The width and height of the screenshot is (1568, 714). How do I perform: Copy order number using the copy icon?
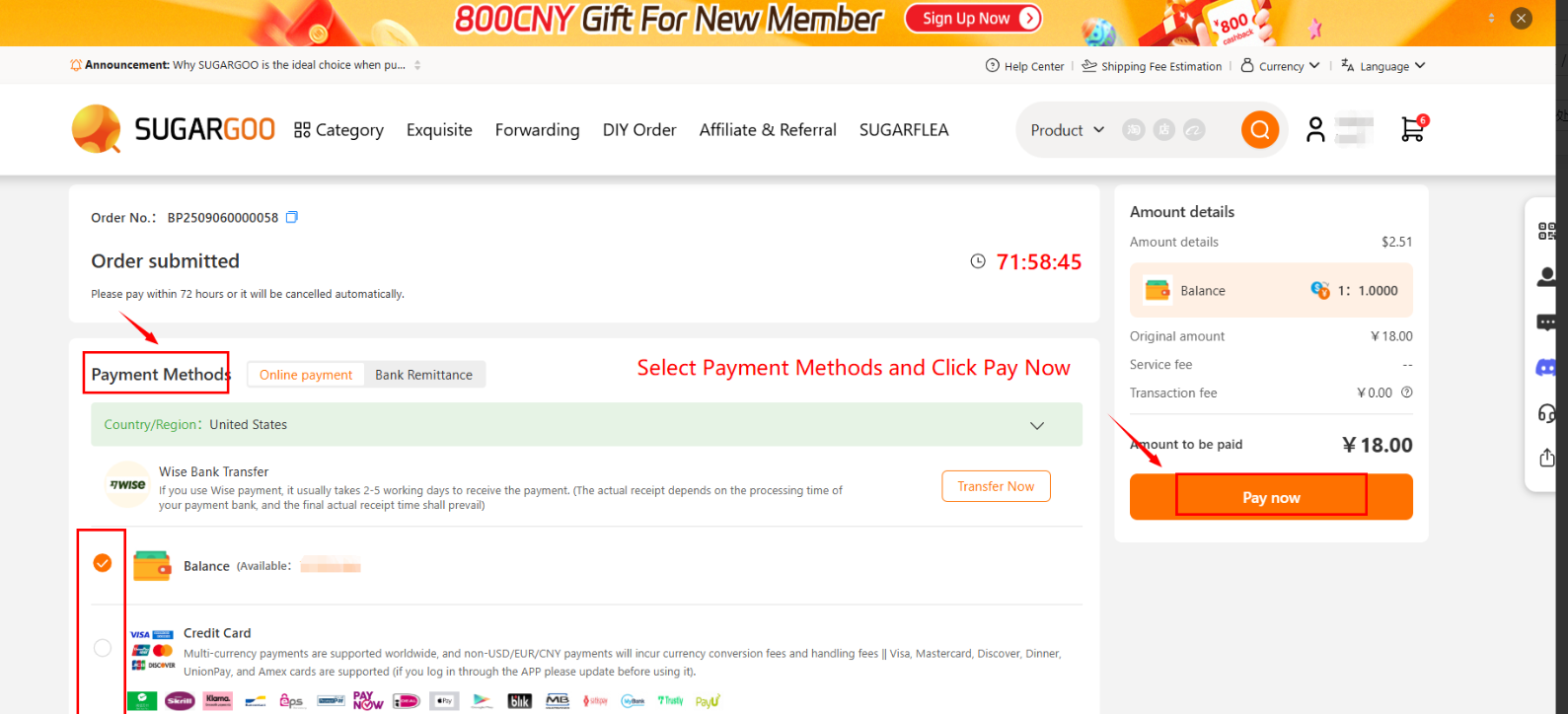[x=290, y=217]
